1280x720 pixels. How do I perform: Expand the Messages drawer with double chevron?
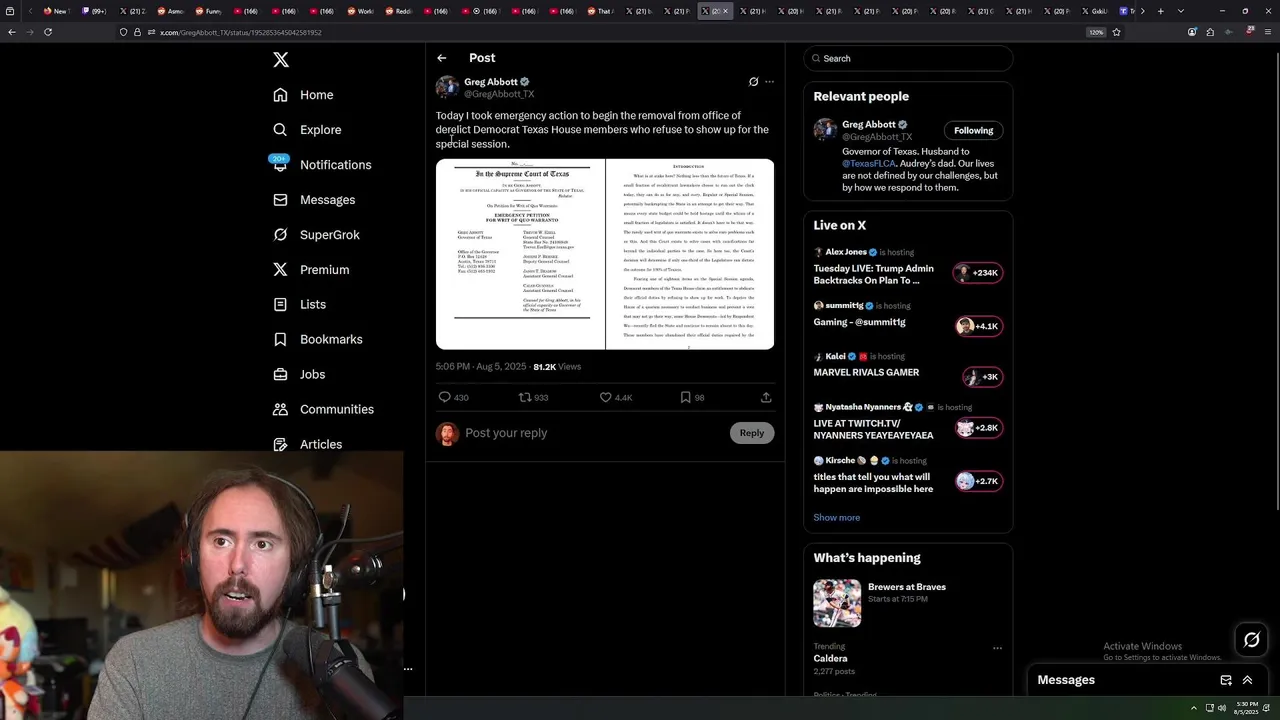pos(1247,680)
